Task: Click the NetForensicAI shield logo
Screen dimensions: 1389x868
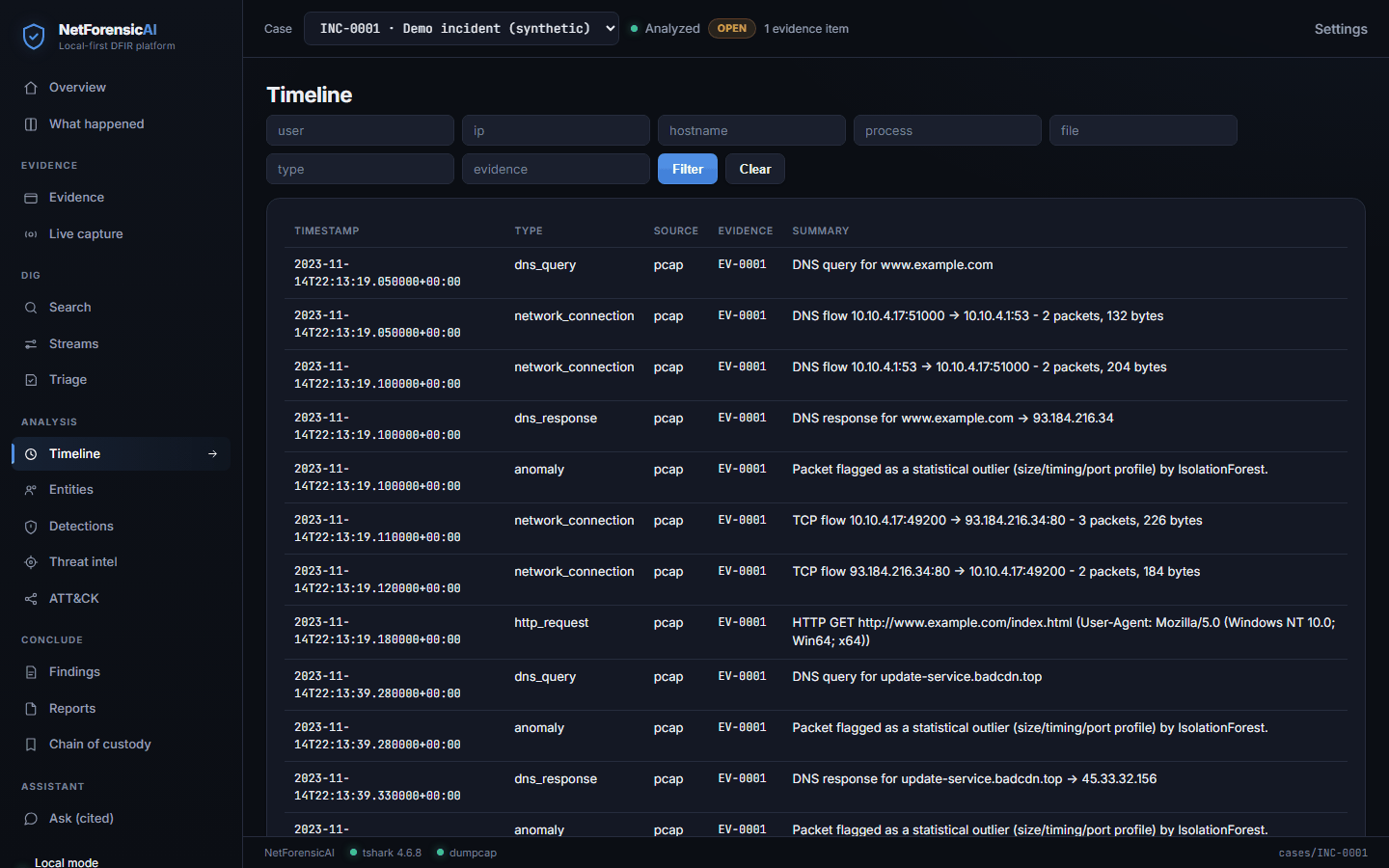Action: point(34,37)
